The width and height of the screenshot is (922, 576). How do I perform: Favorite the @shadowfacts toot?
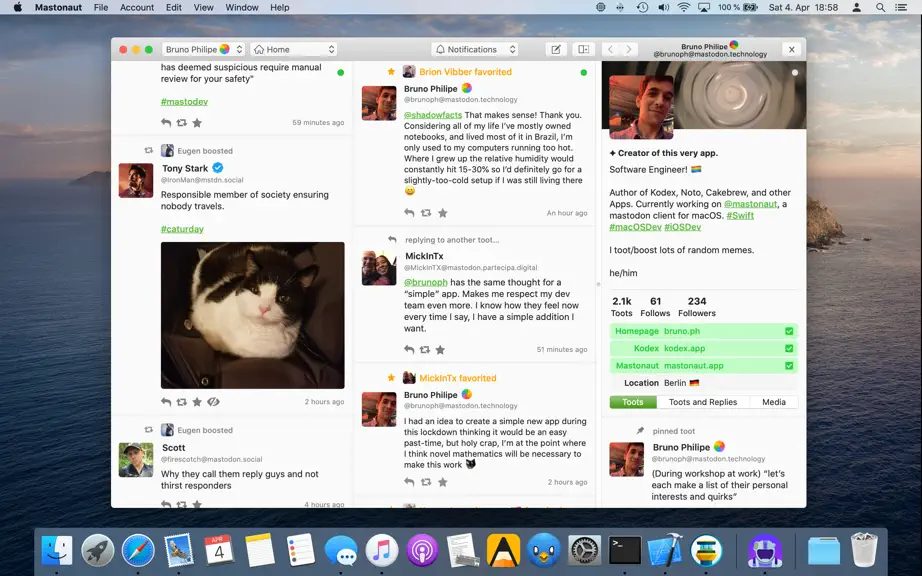click(x=442, y=213)
